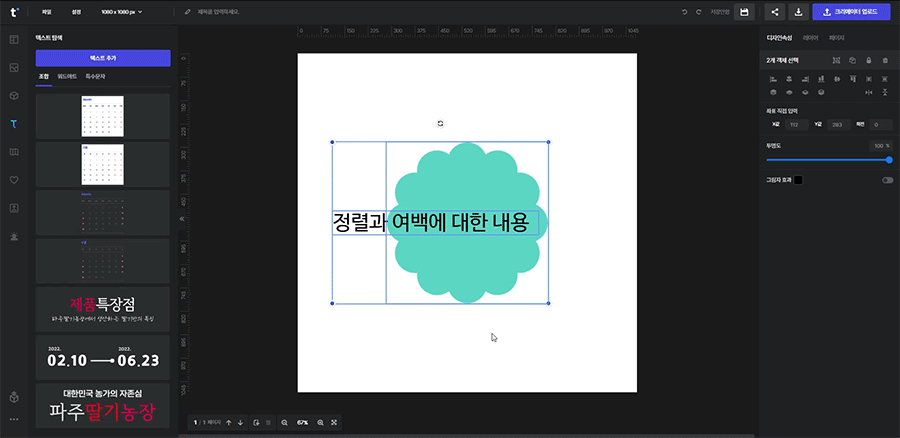The width and height of the screenshot is (900, 438).
Task: Switch to the 레이어 tab
Action: [810, 38]
